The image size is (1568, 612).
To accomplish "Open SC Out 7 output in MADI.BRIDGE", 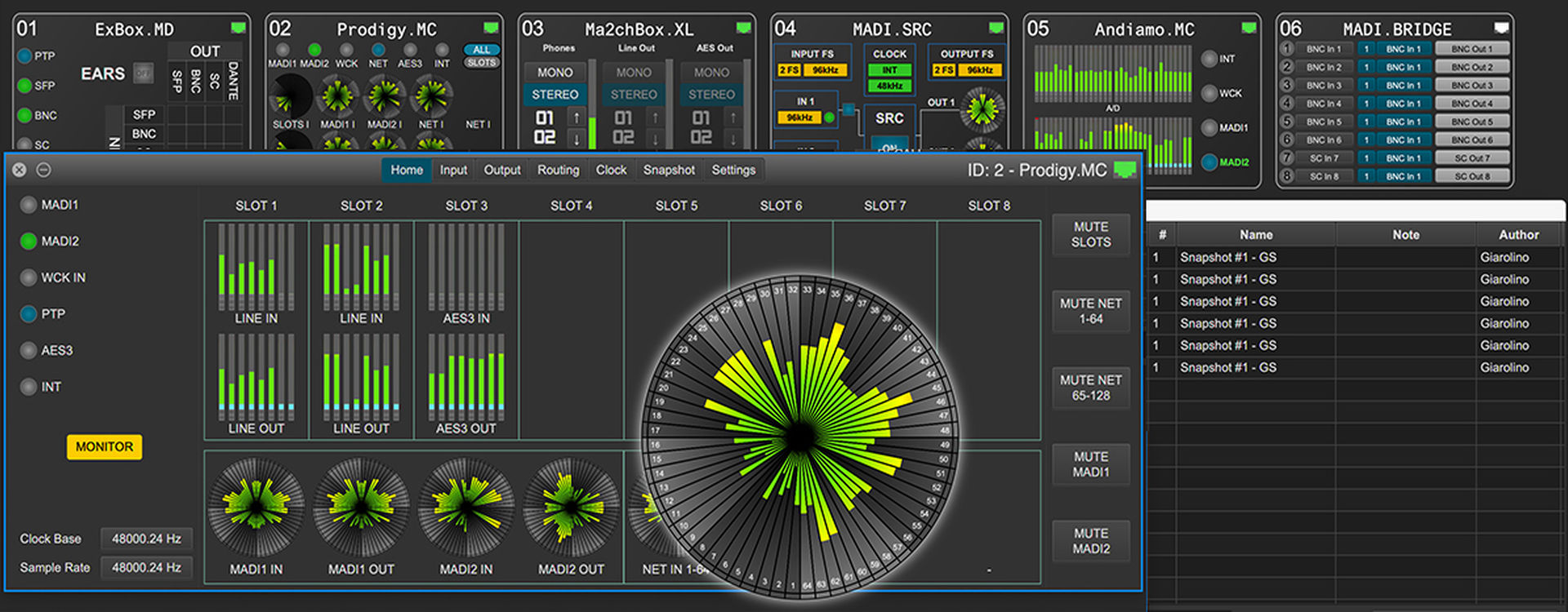I will [x=1472, y=157].
